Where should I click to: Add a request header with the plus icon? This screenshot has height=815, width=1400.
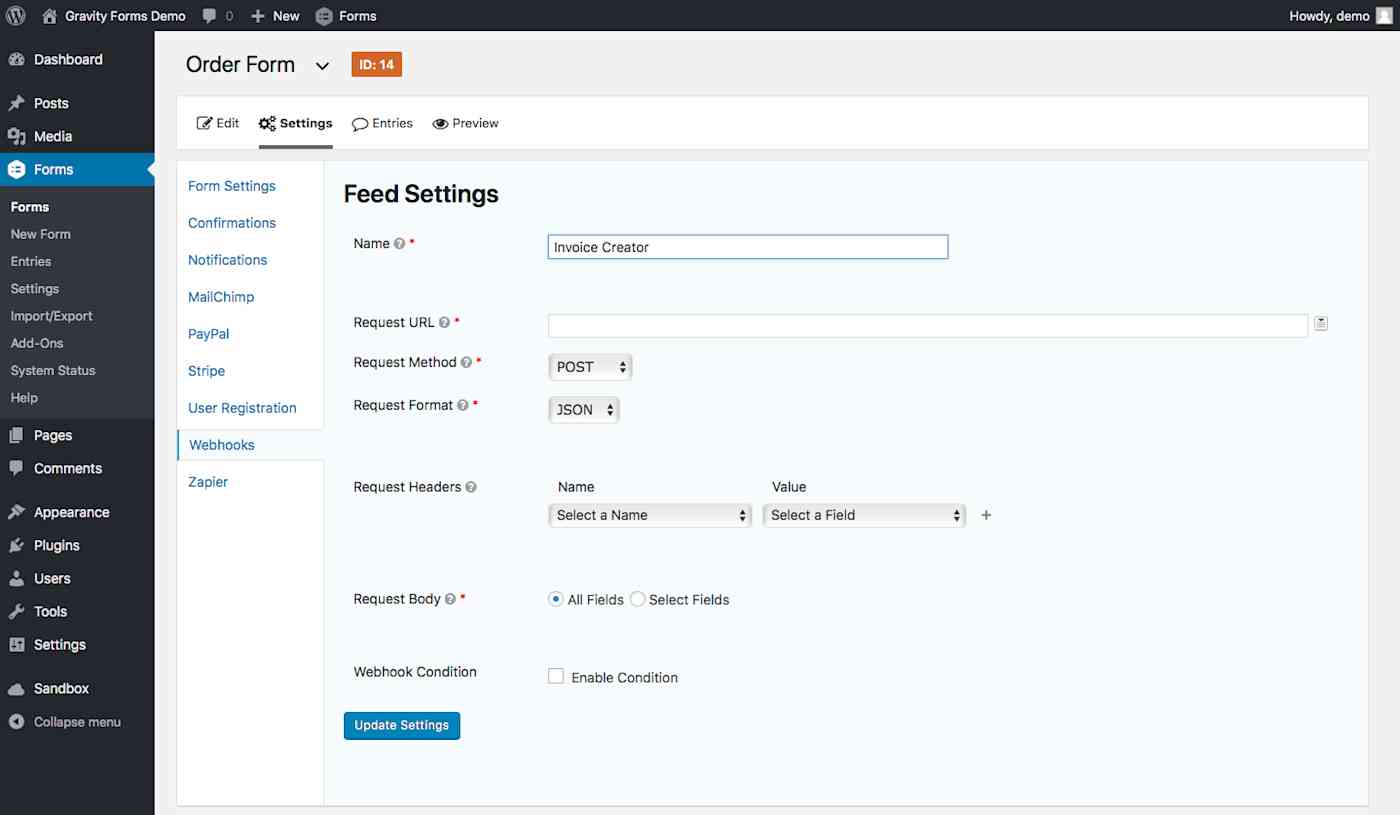[986, 514]
